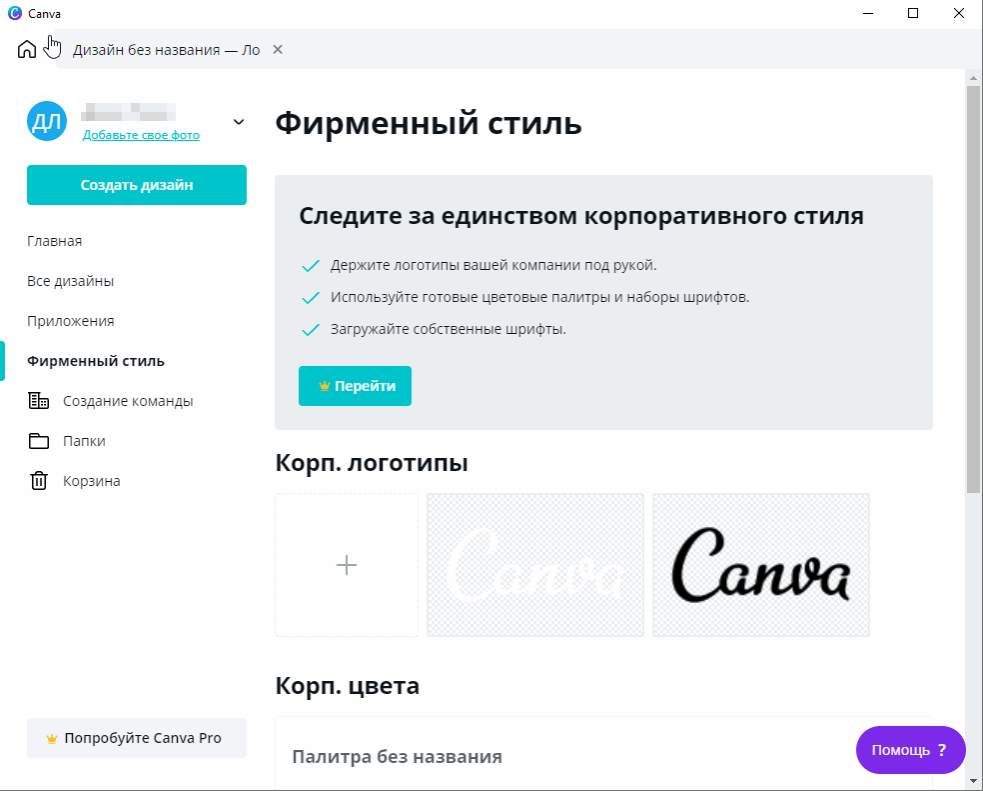Viewport: 983px width, 791px height.
Task: Click 'Палитра без названия' palette name
Action: pyautogui.click(x=397, y=757)
